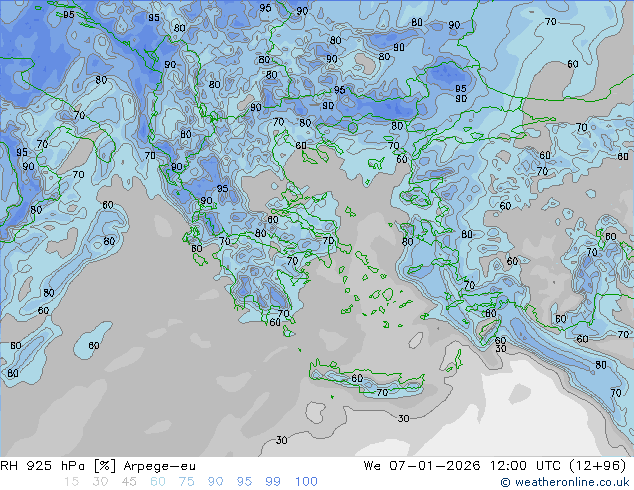Click legend value 15 in the color scale
The width and height of the screenshot is (634, 490).
pyautogui.click(x=71, y=482)
